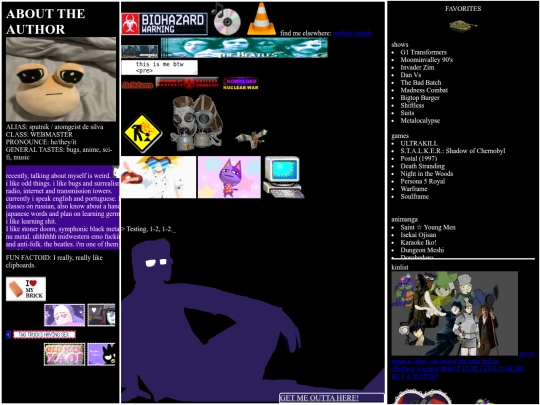540x405 pixels.
Task: Click the nuclear generator powered-by badge
Action: click(187, 83)
